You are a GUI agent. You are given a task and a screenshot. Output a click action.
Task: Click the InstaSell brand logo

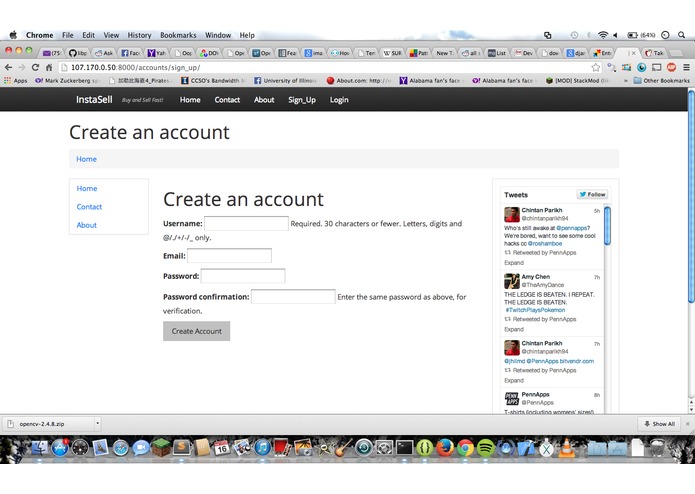pyautogui.click(x=94, y=100)
